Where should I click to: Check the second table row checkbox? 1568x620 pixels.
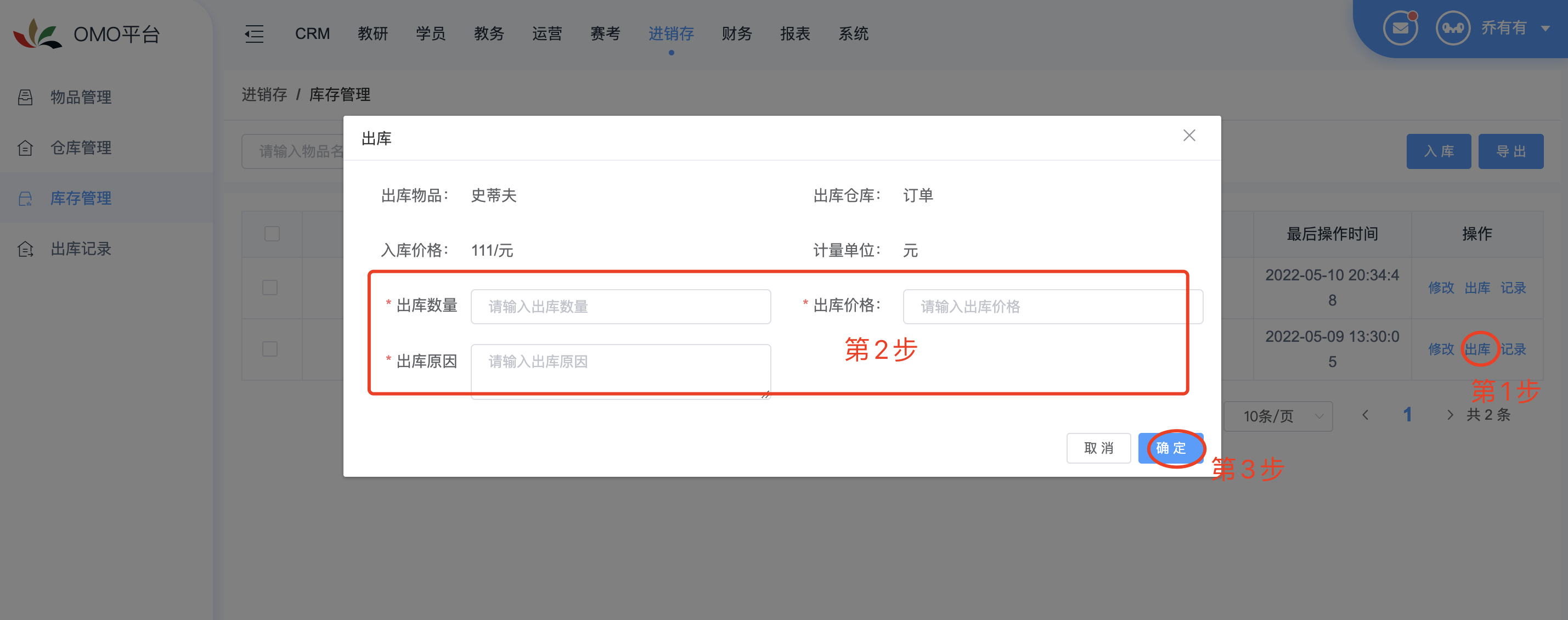pos(269,350)
